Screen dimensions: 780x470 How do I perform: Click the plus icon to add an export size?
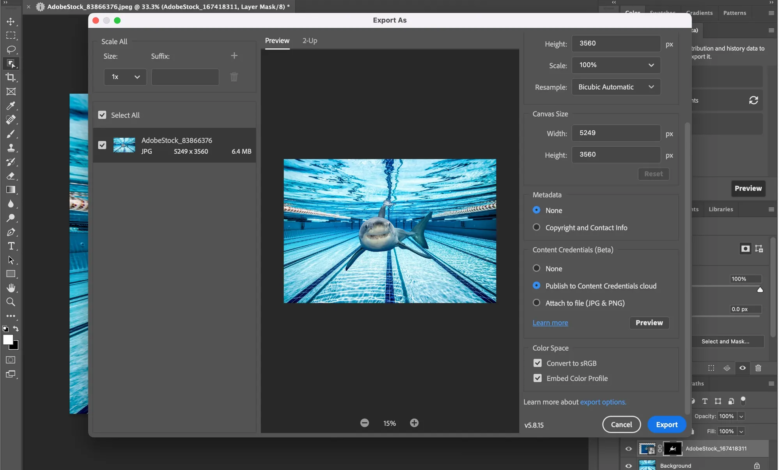[x=234, y=56]
